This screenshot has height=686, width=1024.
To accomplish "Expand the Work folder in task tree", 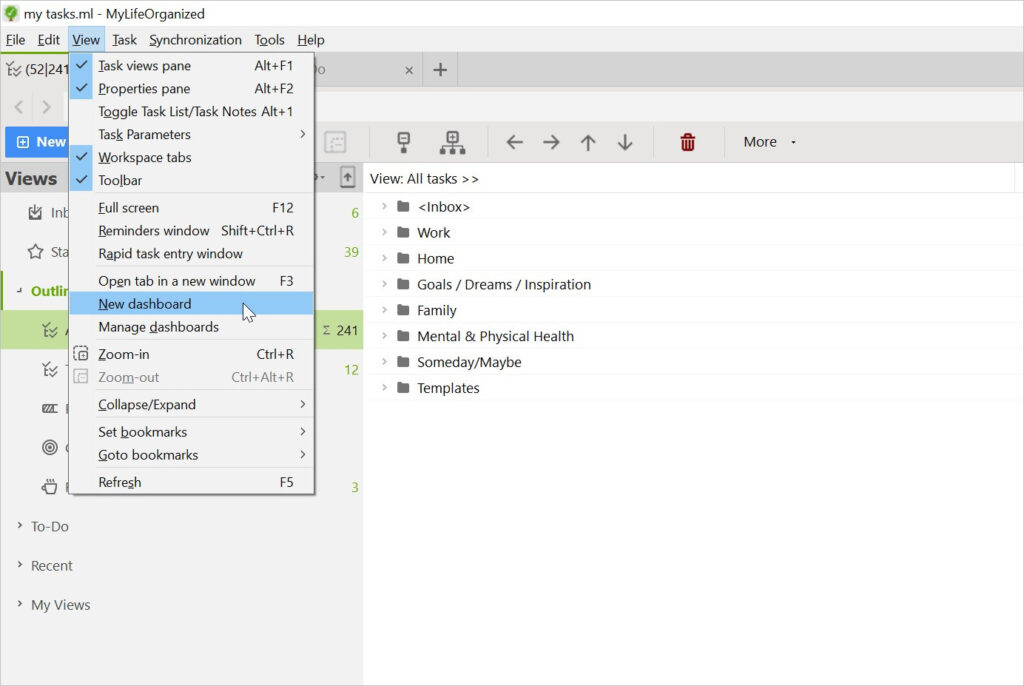I will (x=384, y=232).
